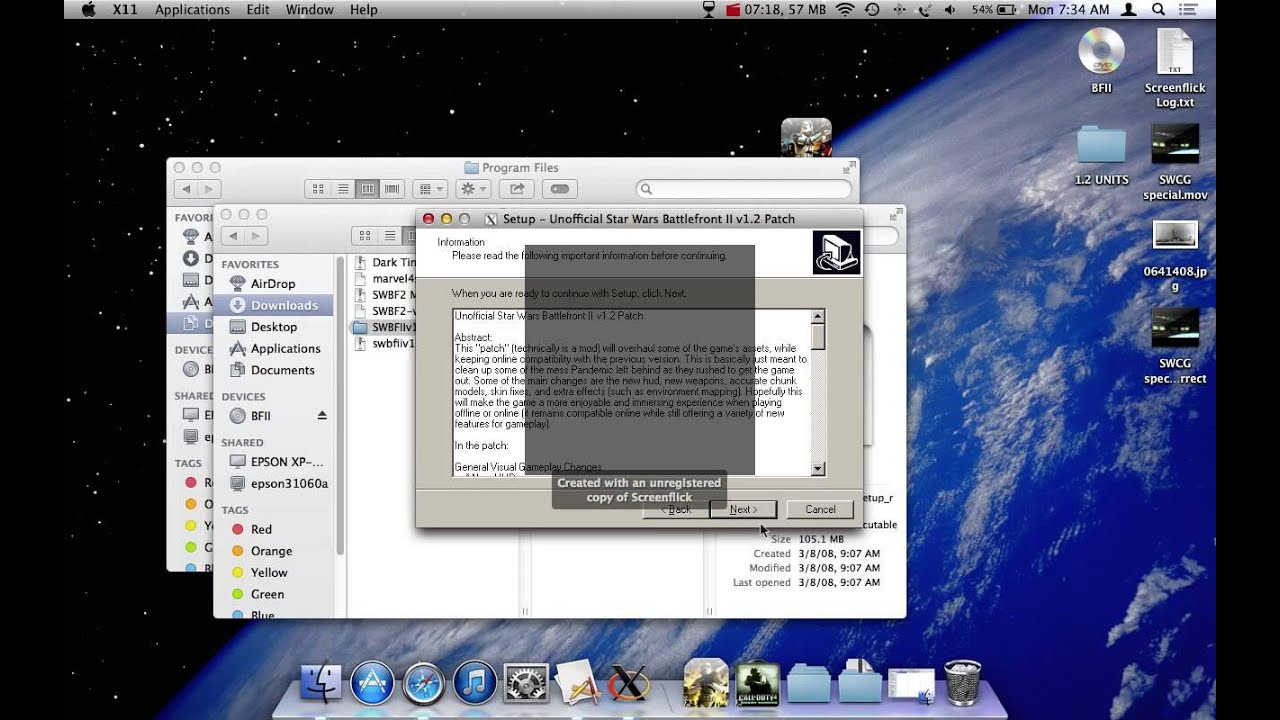Enter full screen in Program Files window
The width and height of the screenshot is (1280, 720).
(849, 166)
